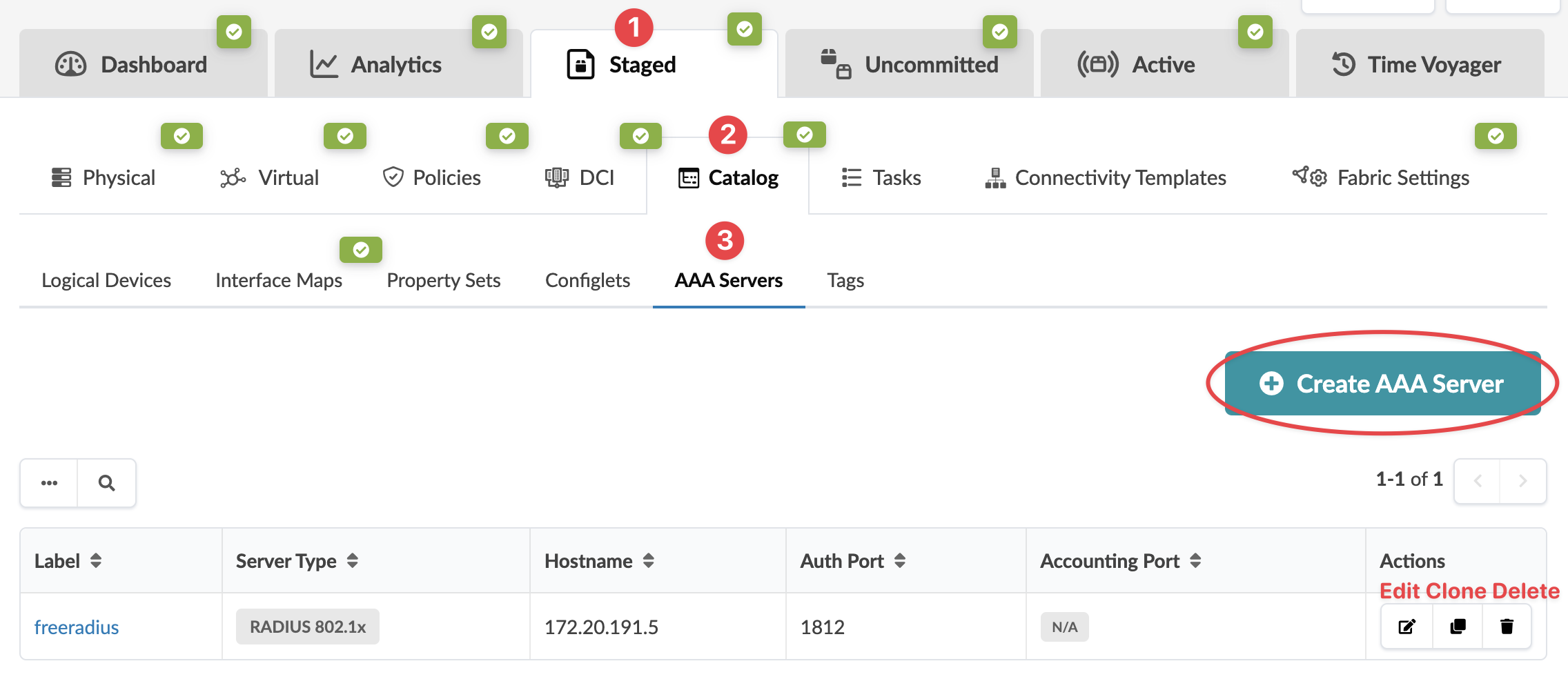Sort by the Server Type column
Screen dimensions: 1568x679
coord(353,561)
